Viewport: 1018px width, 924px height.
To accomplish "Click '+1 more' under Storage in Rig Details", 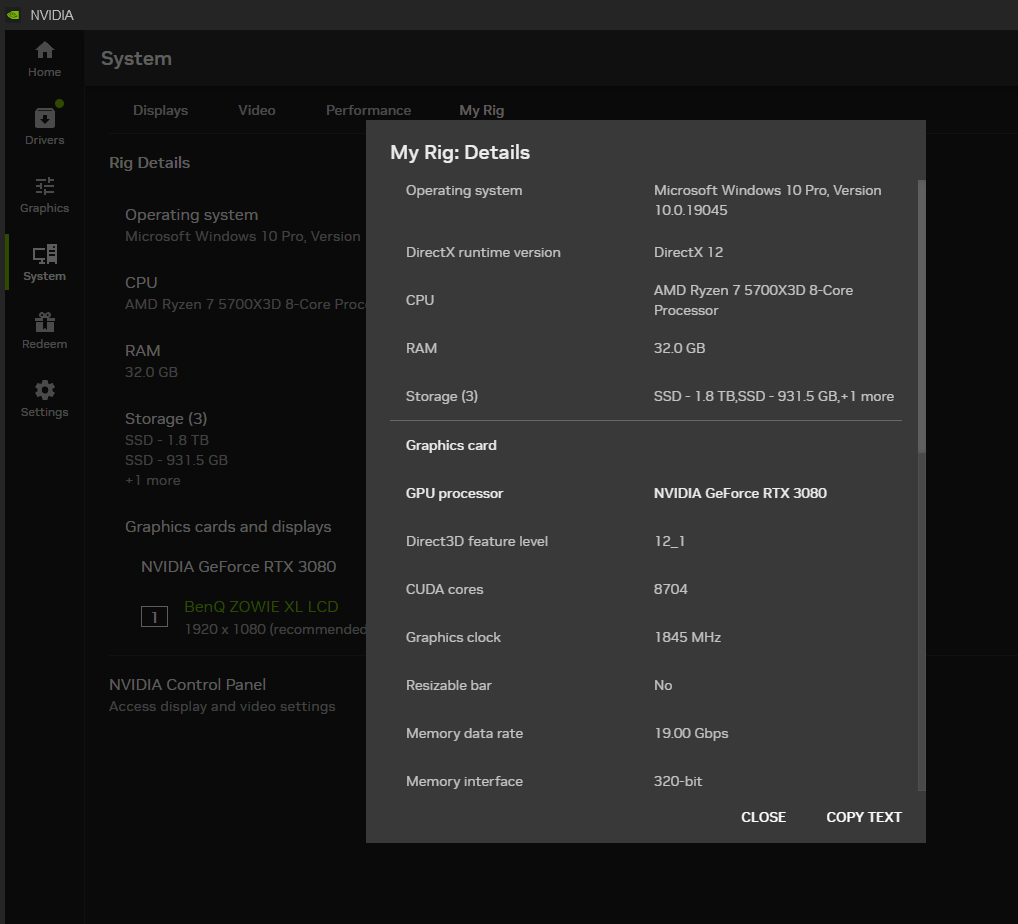I will (153, 481).
